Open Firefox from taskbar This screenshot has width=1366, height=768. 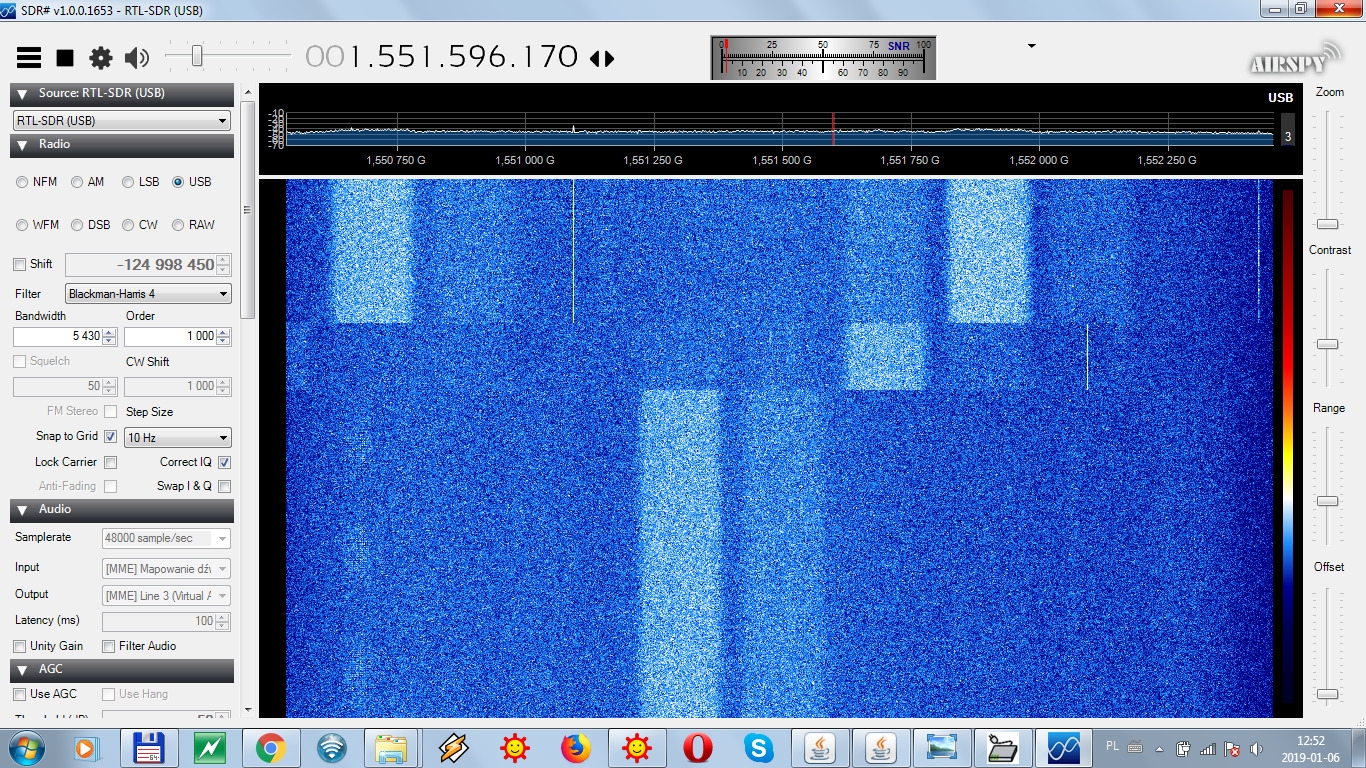(x=575, y=748)
